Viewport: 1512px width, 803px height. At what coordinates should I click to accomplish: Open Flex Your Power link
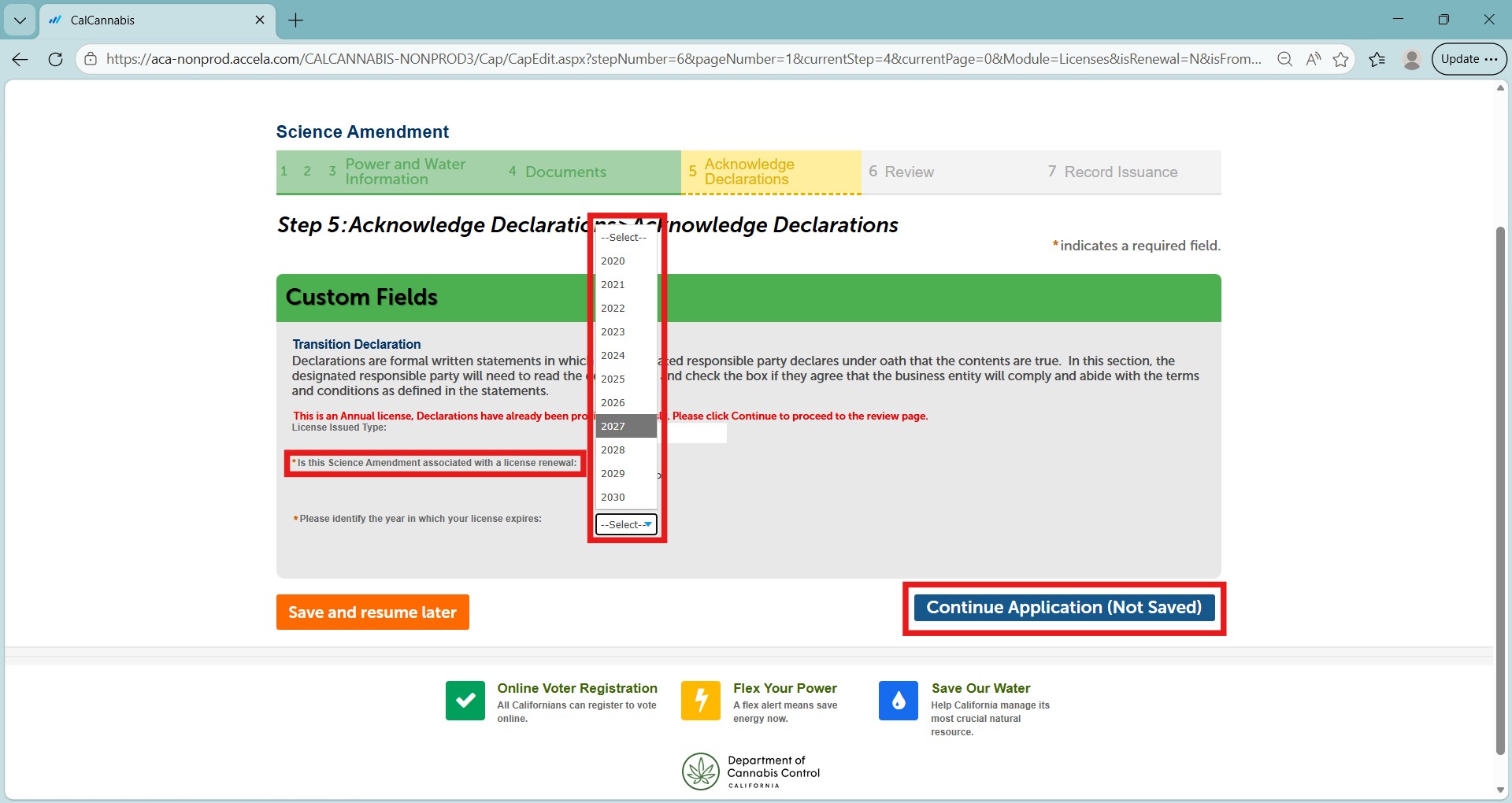[x=785, y=688]
